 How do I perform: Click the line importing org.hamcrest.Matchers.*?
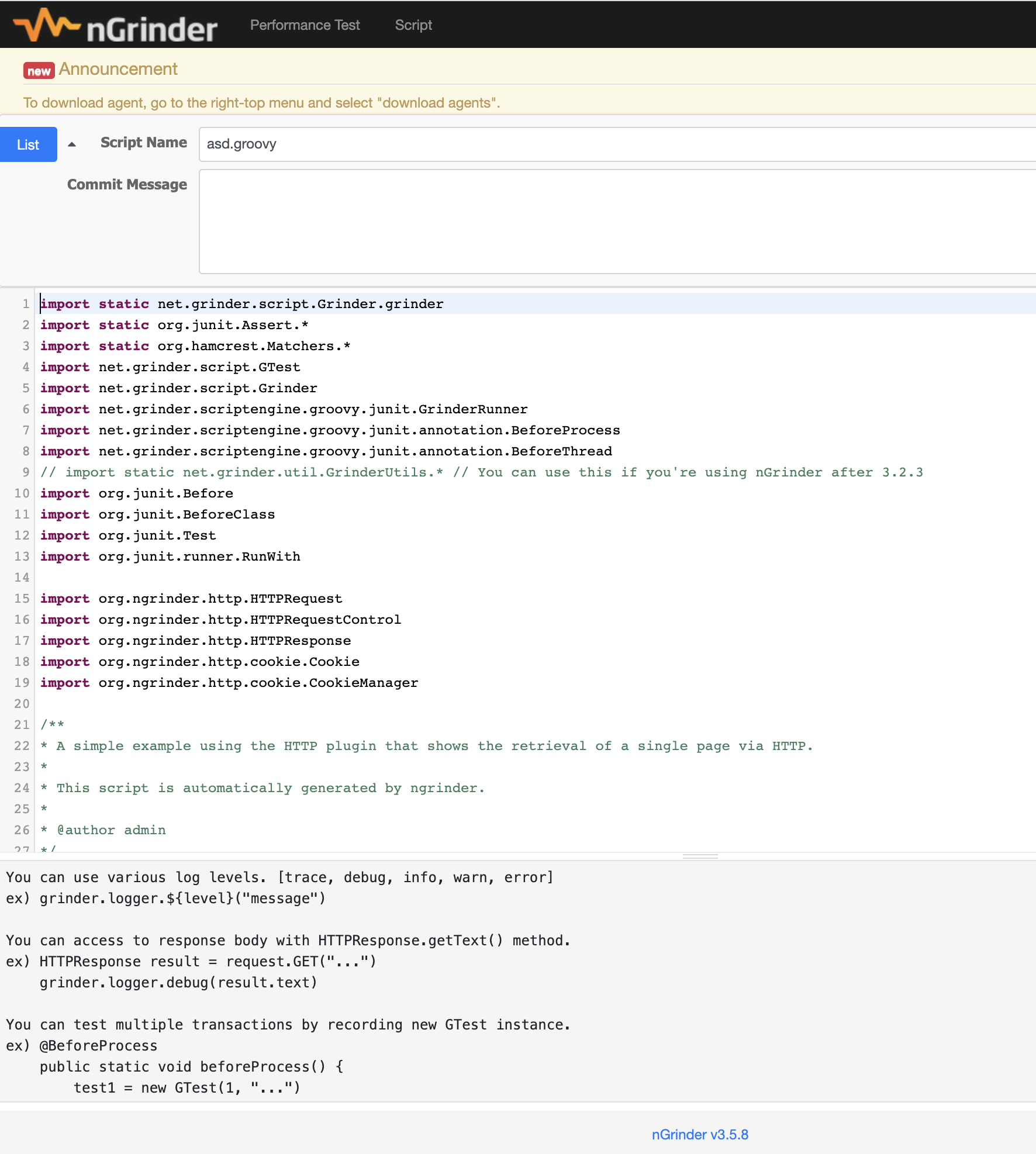(x=195, y=346)
